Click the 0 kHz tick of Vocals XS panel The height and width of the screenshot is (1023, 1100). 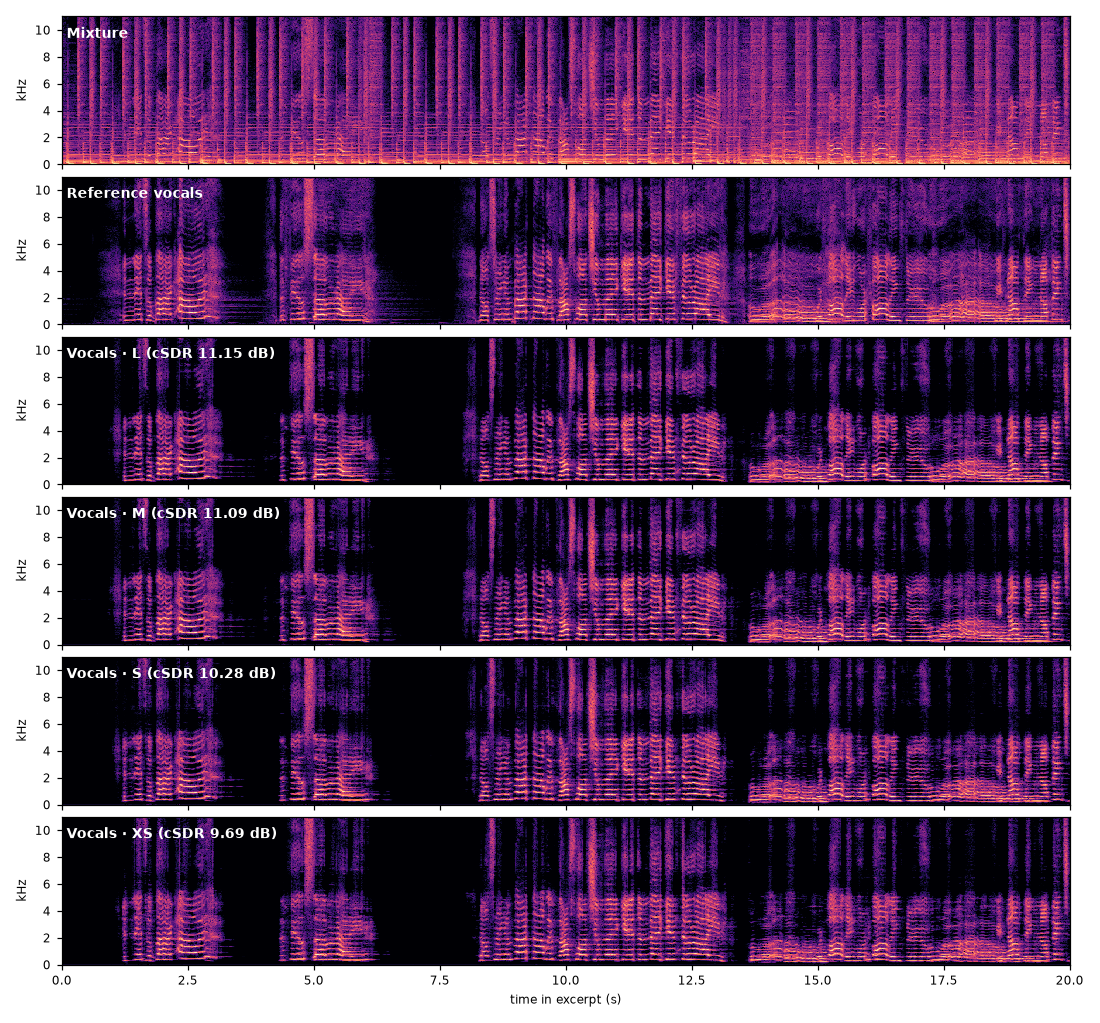47,965
